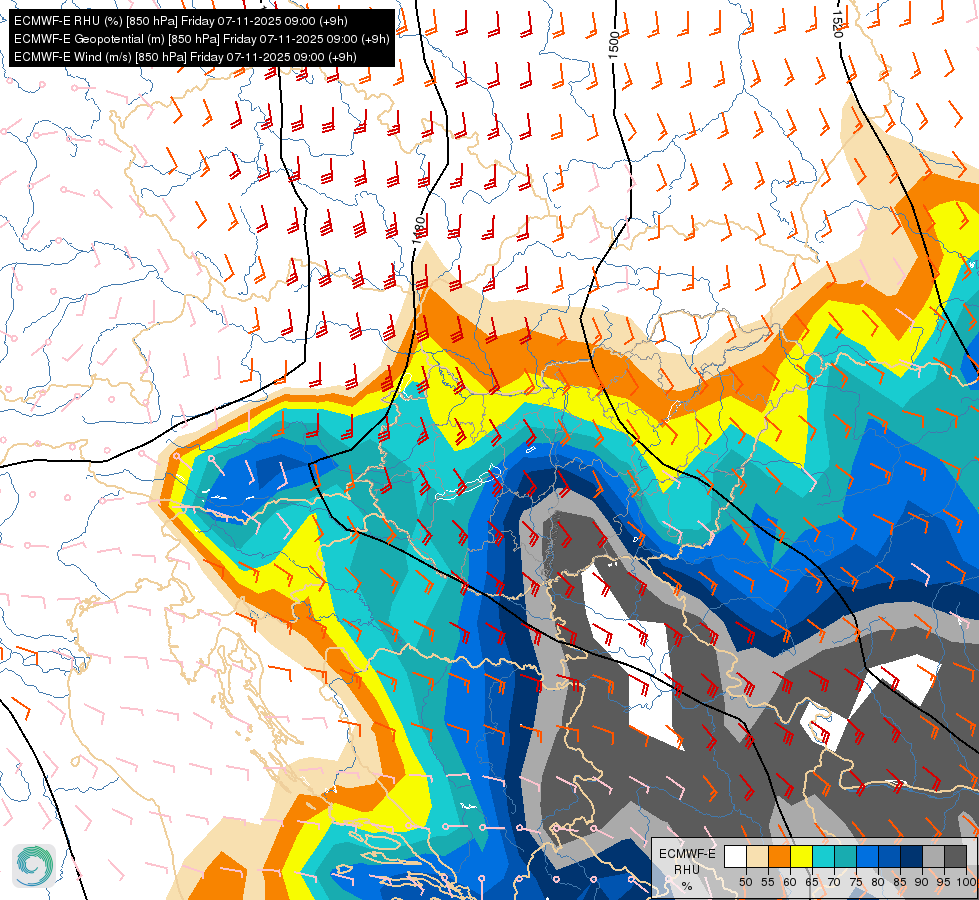The height and width of the screenshot is (900, 979).
Task: Select the bright blue 75–80% legend swatch
Action: (867, 856)
